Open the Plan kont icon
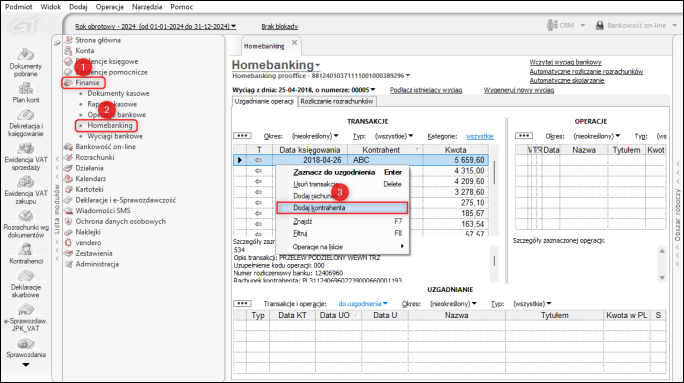The width and height of the screenshot is (684, 383). 25,89
